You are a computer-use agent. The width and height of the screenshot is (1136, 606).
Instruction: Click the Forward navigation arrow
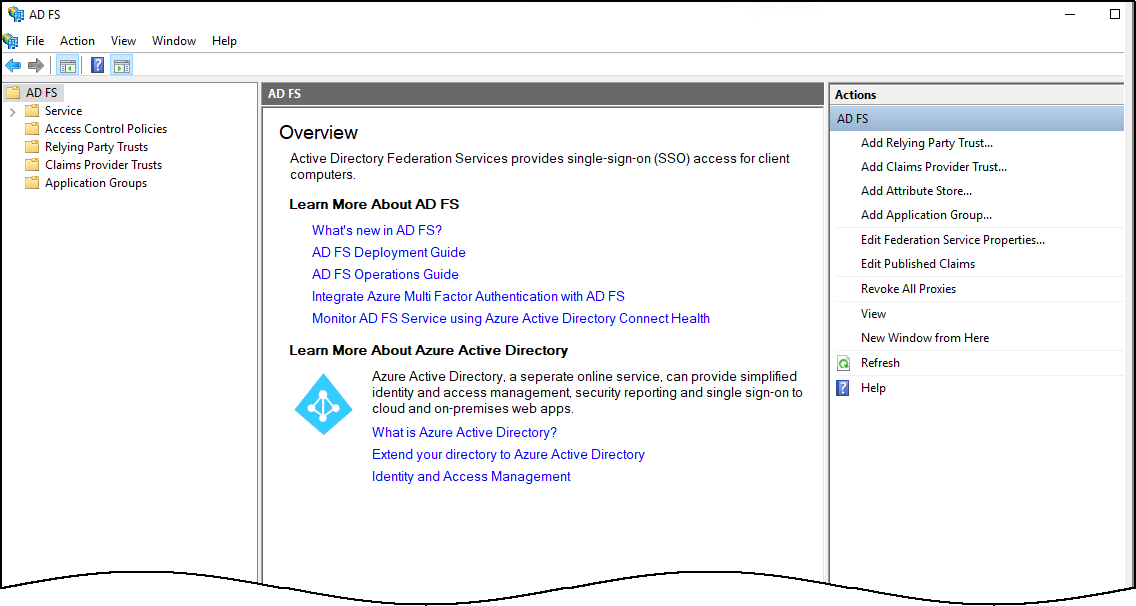[35, 64]
